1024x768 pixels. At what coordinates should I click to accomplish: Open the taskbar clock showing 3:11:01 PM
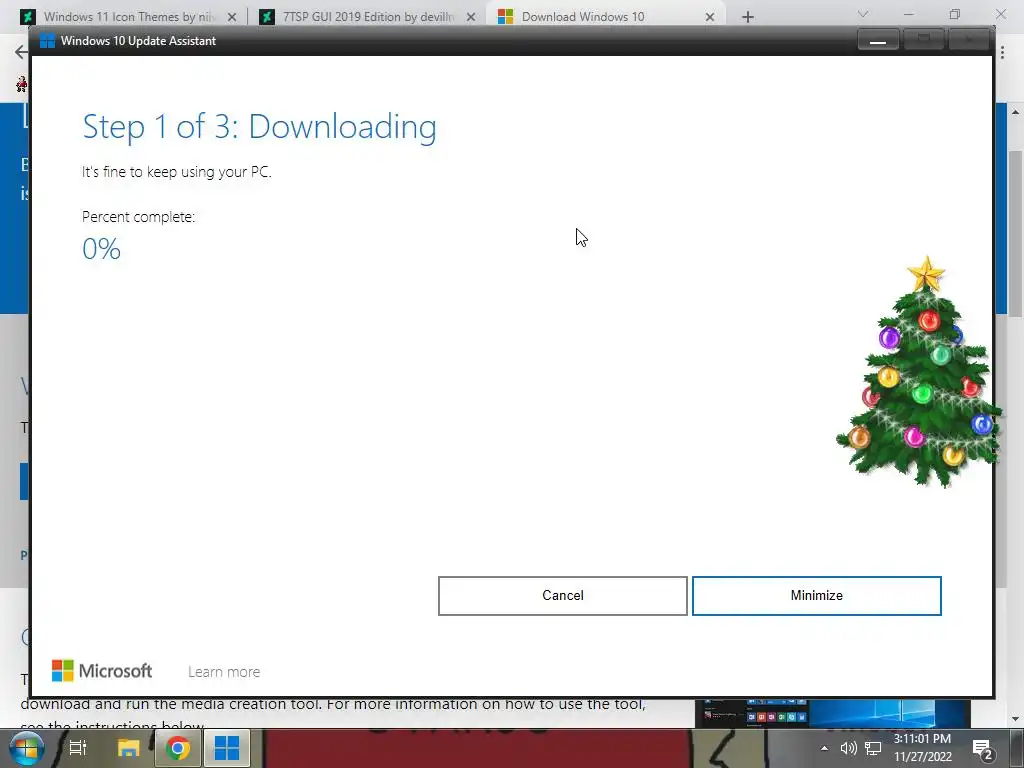point(922,748)
